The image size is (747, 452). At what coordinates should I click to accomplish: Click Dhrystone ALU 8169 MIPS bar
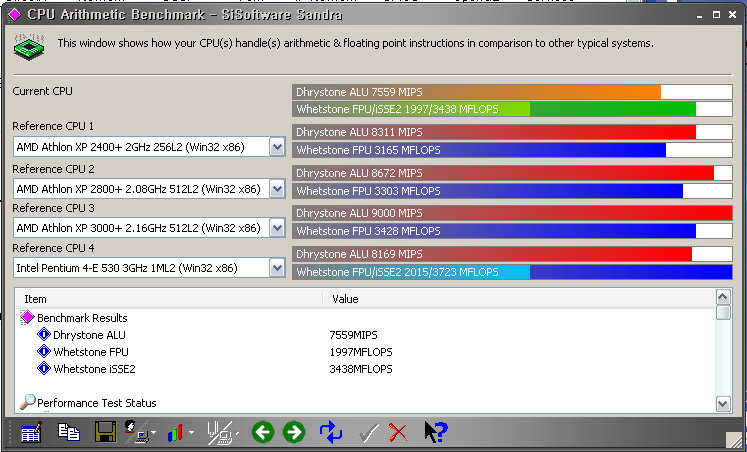(x=512, y=254)
